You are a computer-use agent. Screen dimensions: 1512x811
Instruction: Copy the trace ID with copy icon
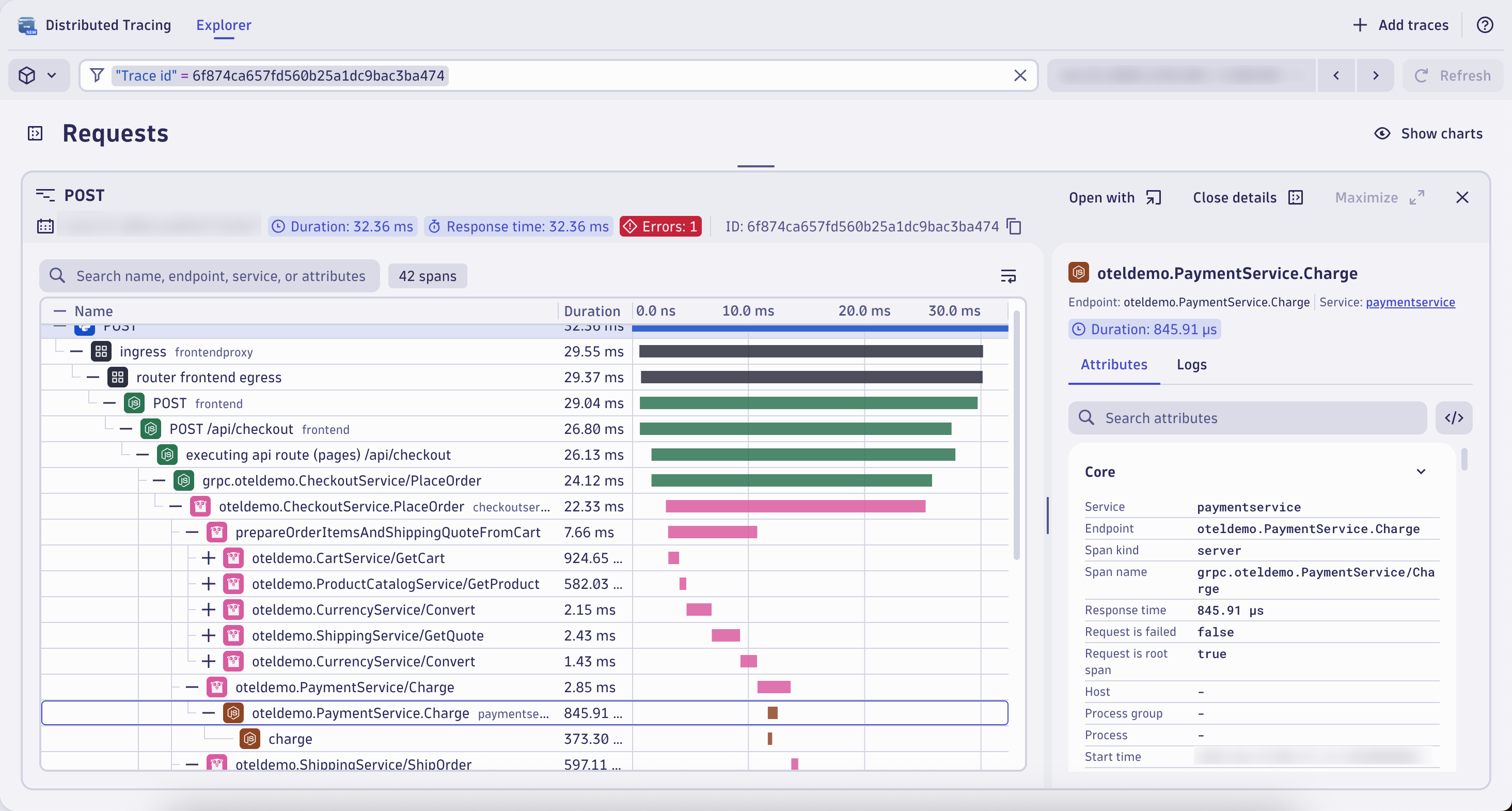pos(1014,227)
